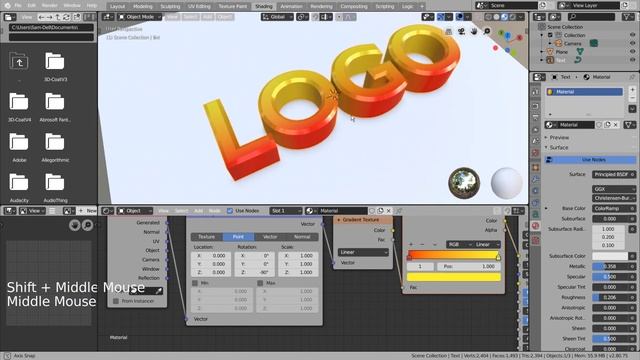
Task: Open Linear dropdown in Gradient Texture node
Action: (x=363, y=252)
